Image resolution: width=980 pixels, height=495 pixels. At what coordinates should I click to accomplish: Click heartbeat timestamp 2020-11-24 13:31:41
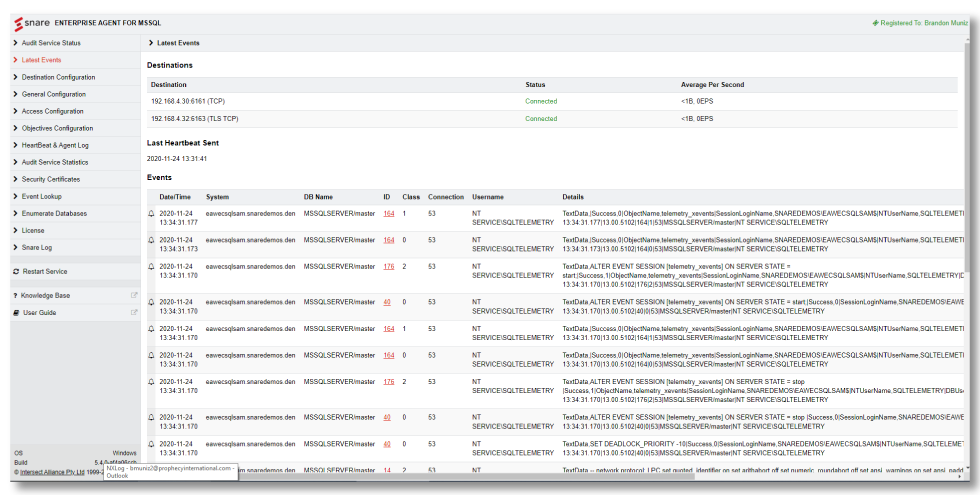[177, 159]
